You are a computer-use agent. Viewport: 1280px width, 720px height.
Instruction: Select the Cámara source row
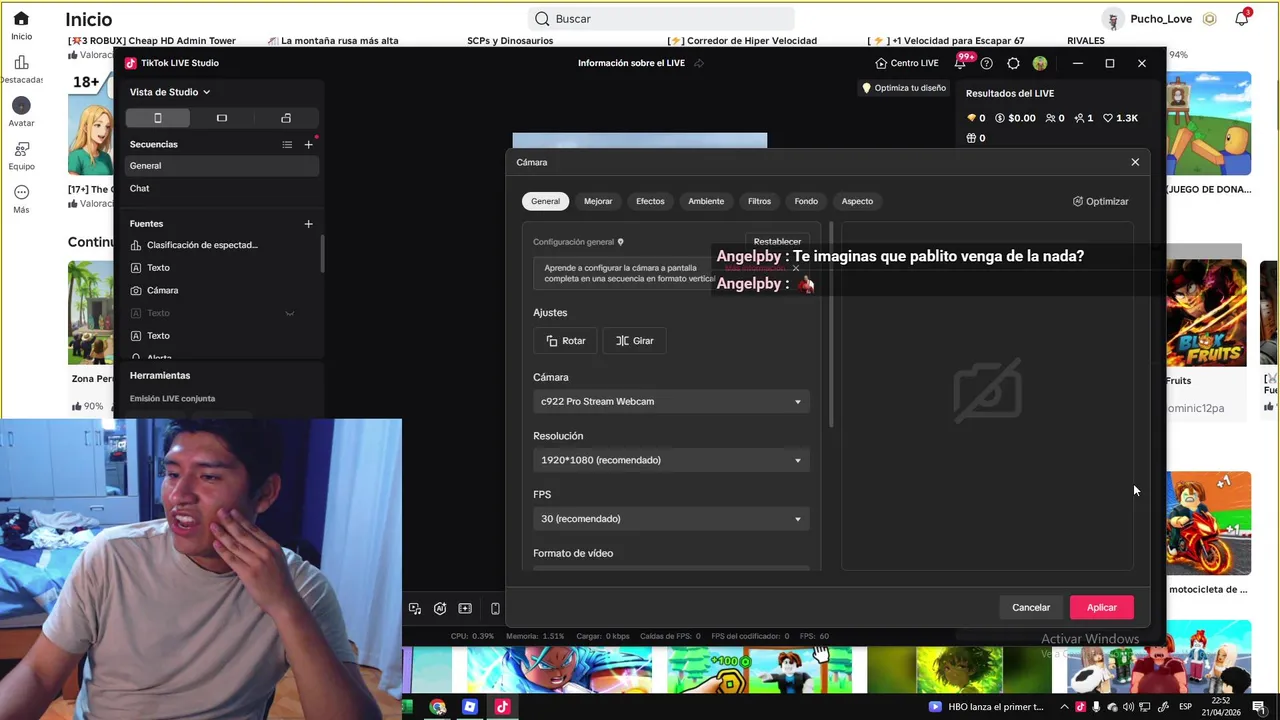tap(221, 290)
